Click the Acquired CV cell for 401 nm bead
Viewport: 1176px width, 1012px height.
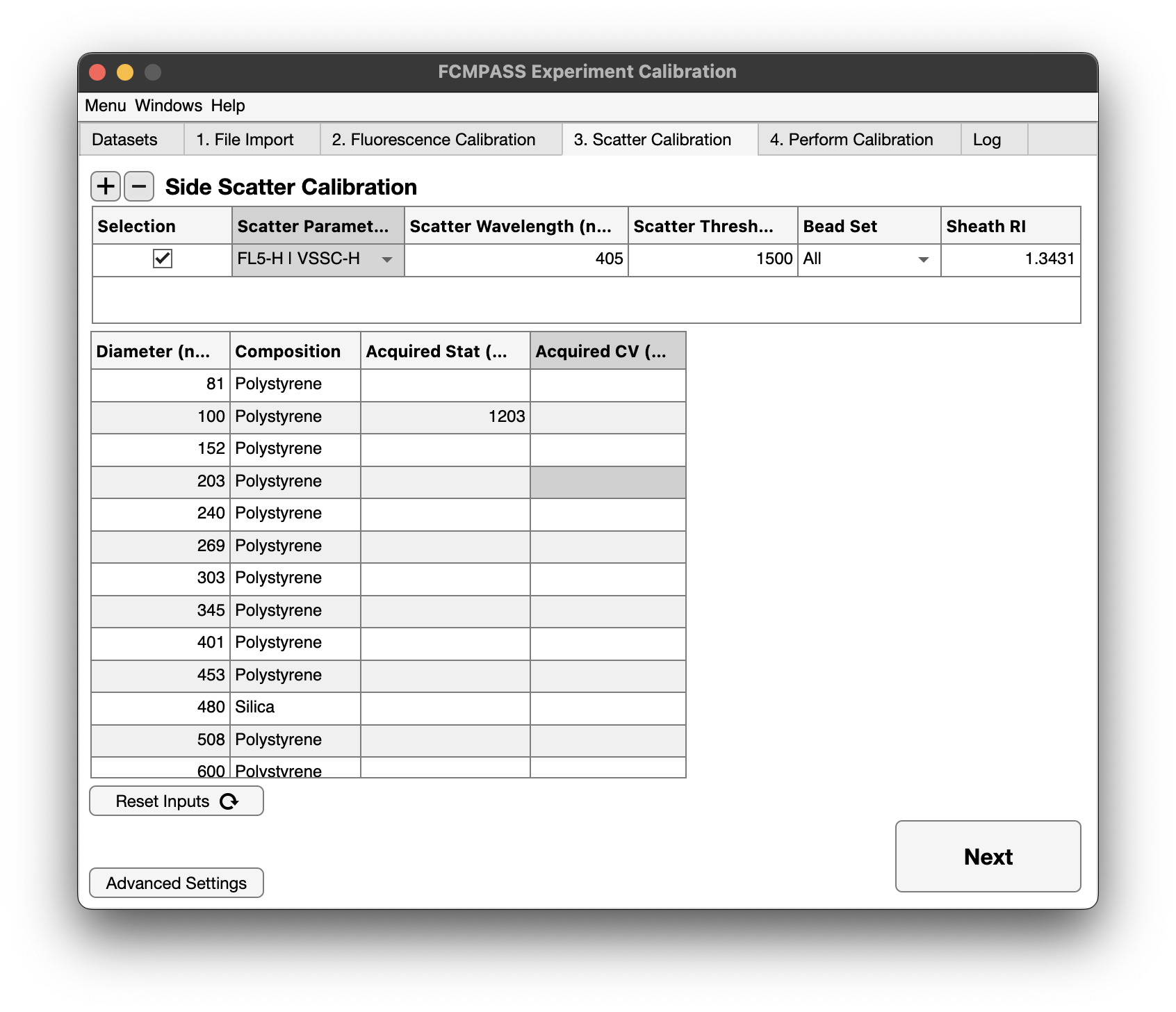coord(607,643)
